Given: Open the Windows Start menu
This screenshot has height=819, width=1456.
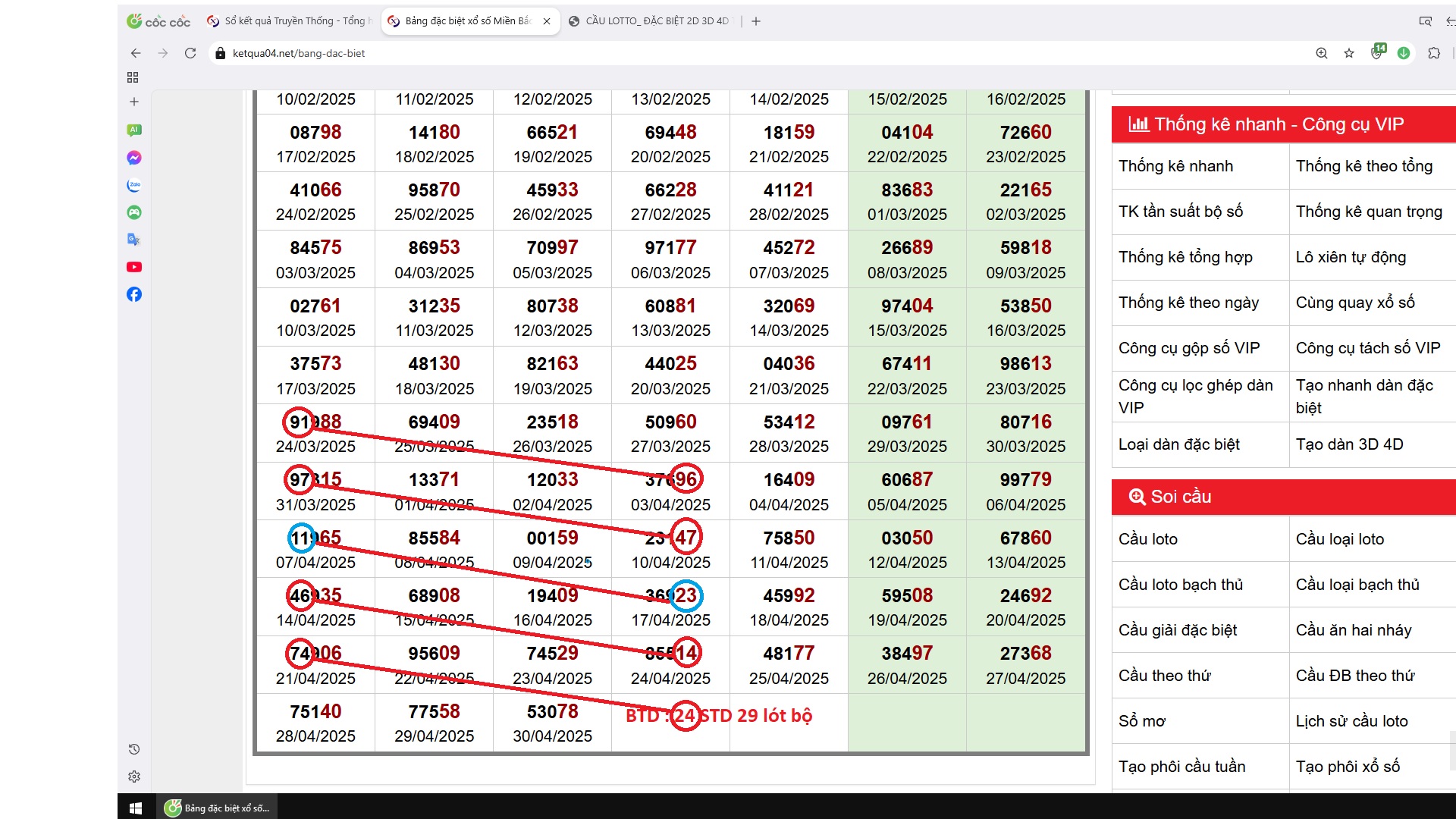Looking at the screenshot, I should pyautogui.click(x=136, y=808).
